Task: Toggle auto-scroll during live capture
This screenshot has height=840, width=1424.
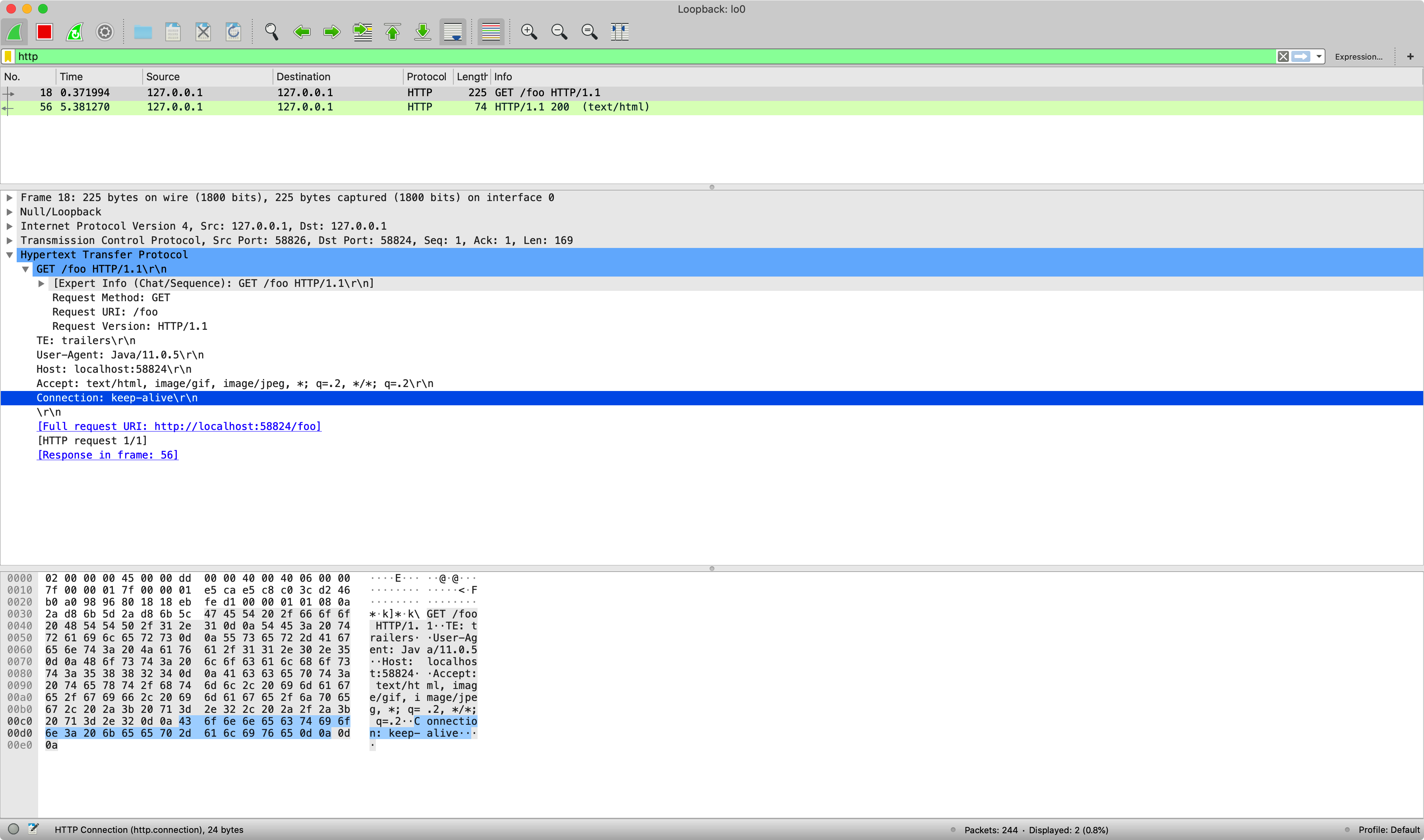Action: pyautogui.click(x=453, y=32)
